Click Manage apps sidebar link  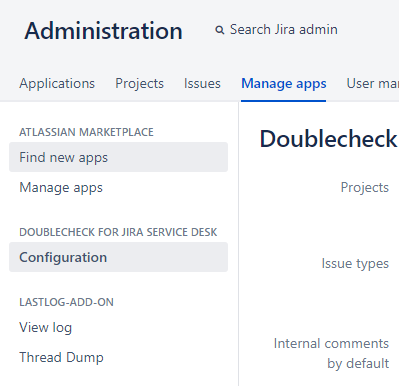pyautogui.click(x=61, y=188)
